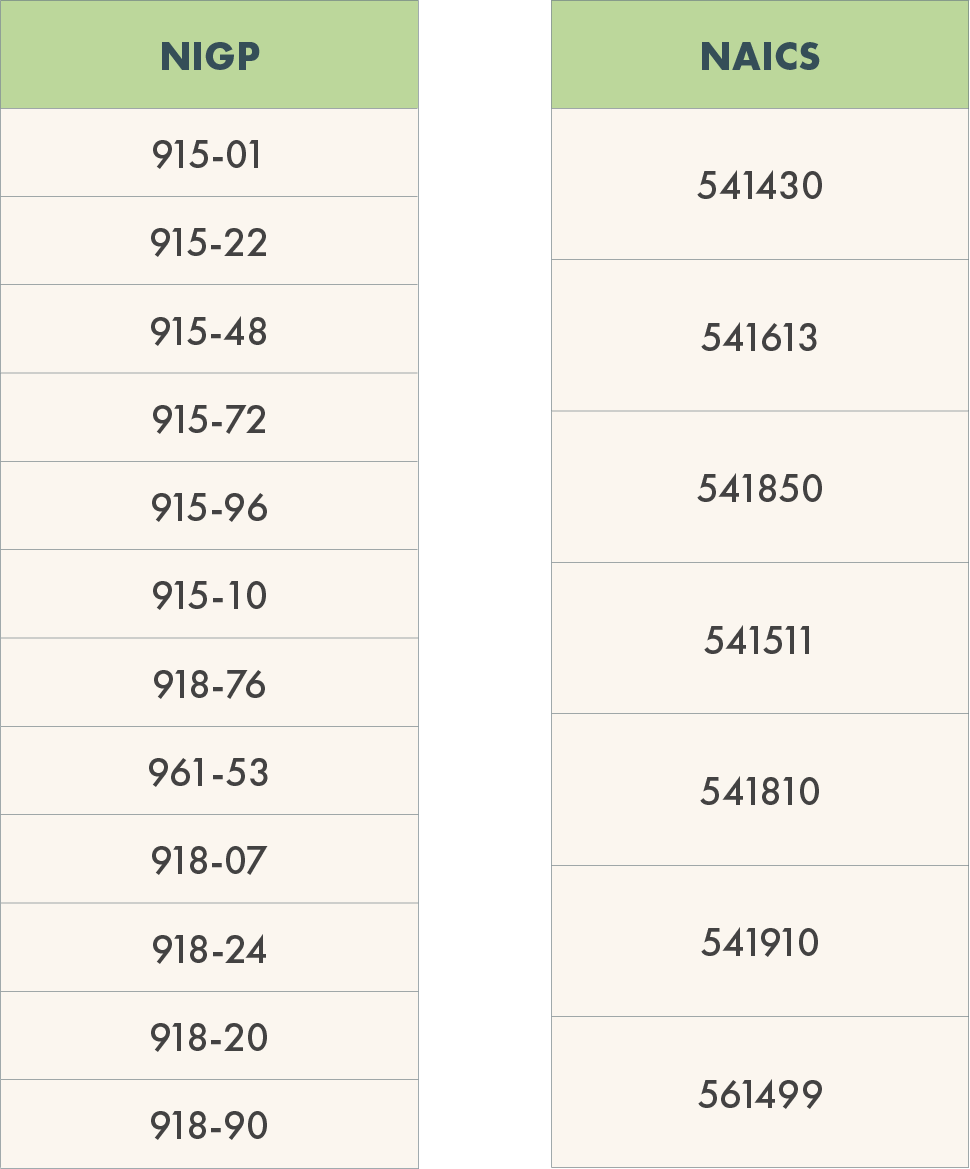Select NIGP code 915-22 cell
Image resolution: width=970 pixels, height=1169 pixels.
pos(210,241)
